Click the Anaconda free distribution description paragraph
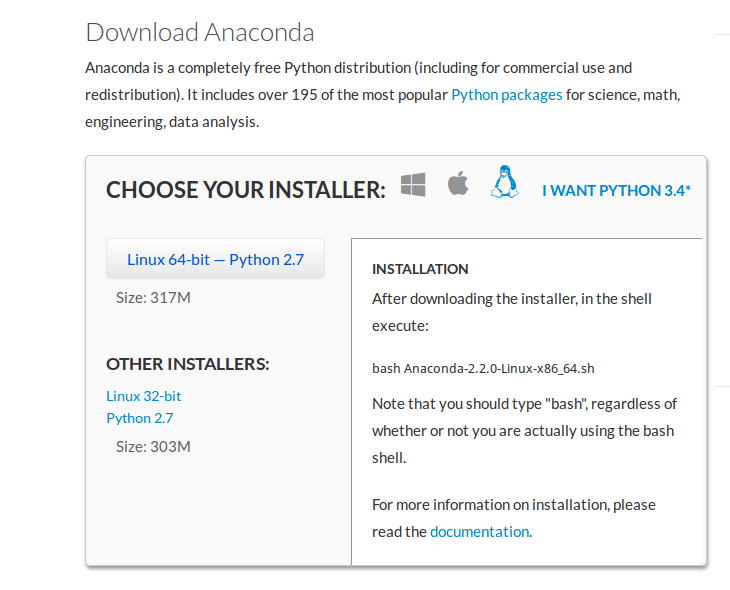 383,95
